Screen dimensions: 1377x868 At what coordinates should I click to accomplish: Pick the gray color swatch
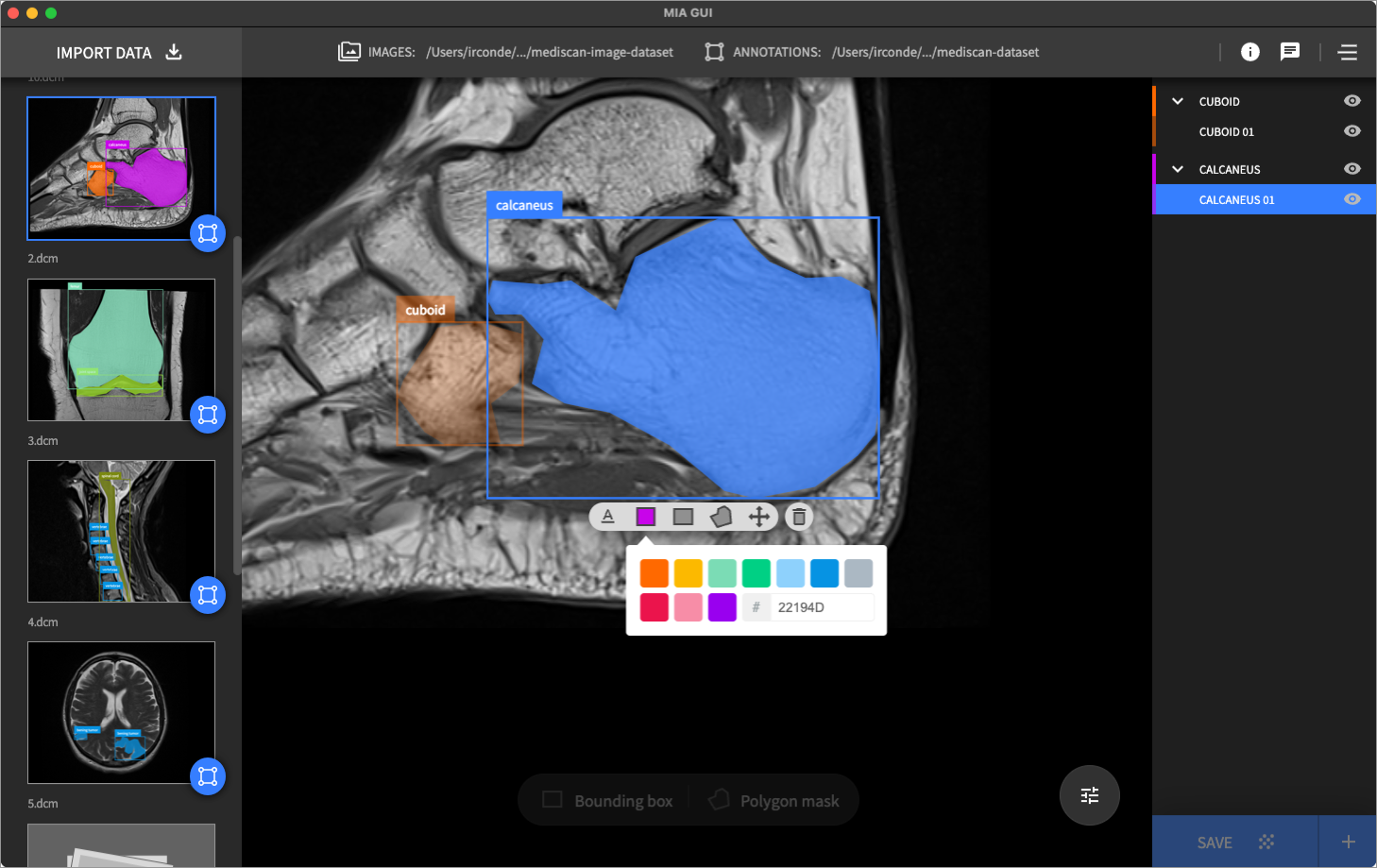pos(858,573)
